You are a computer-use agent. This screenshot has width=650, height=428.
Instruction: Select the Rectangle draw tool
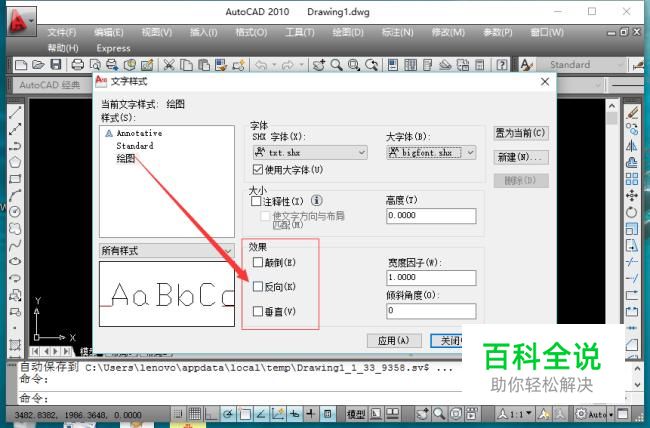pyautogui.click(x=15, y=179)
